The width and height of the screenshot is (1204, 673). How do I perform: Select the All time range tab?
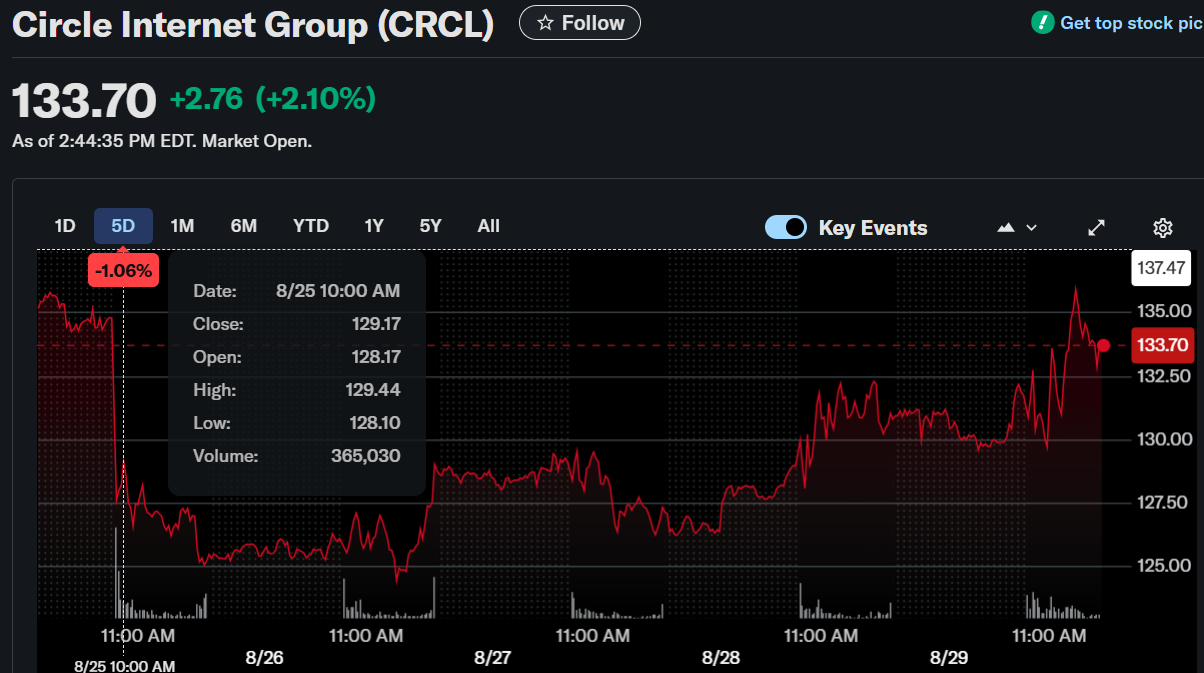[489, 226]
